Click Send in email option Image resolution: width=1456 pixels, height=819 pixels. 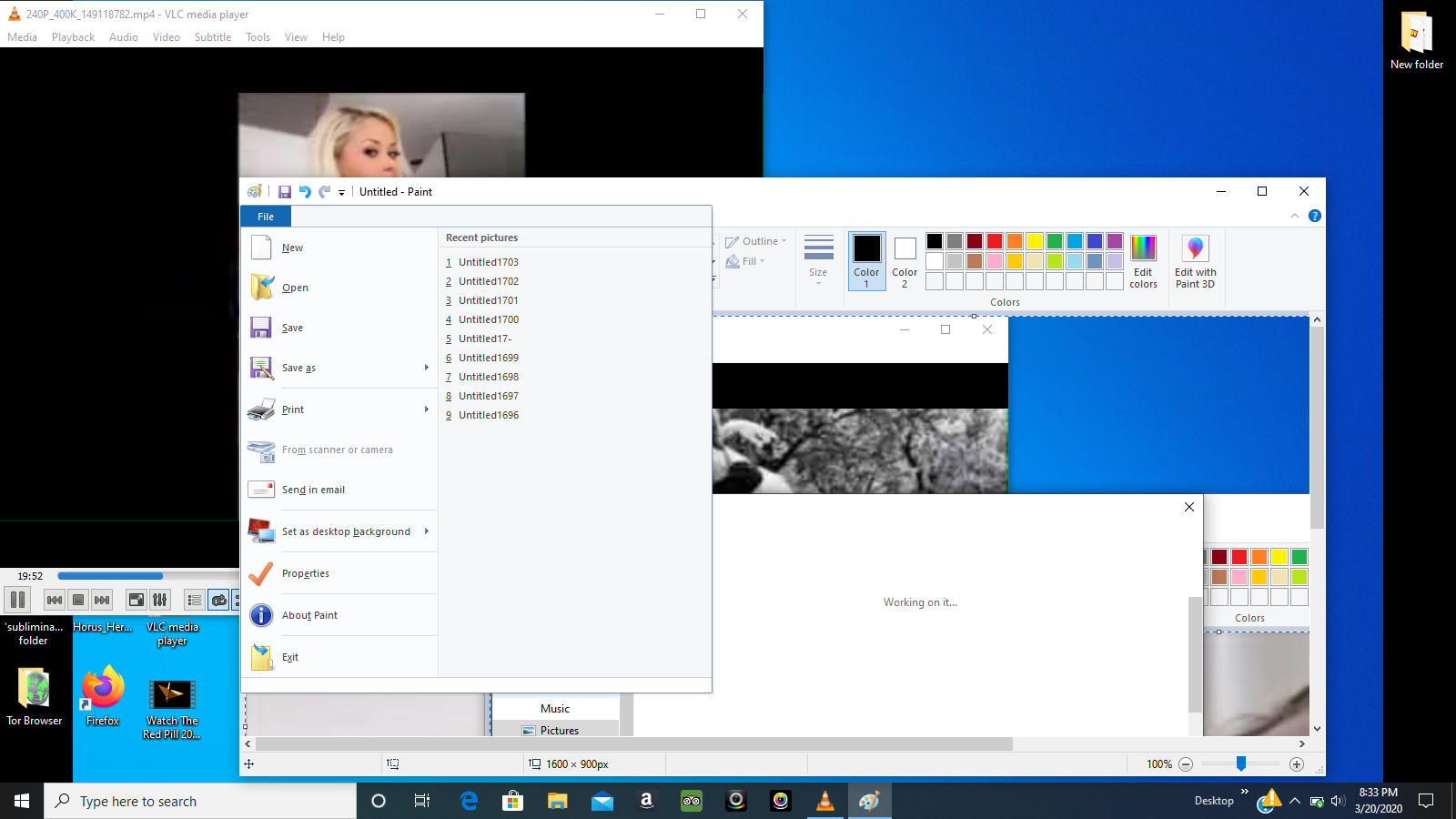[x=339, y=490]
